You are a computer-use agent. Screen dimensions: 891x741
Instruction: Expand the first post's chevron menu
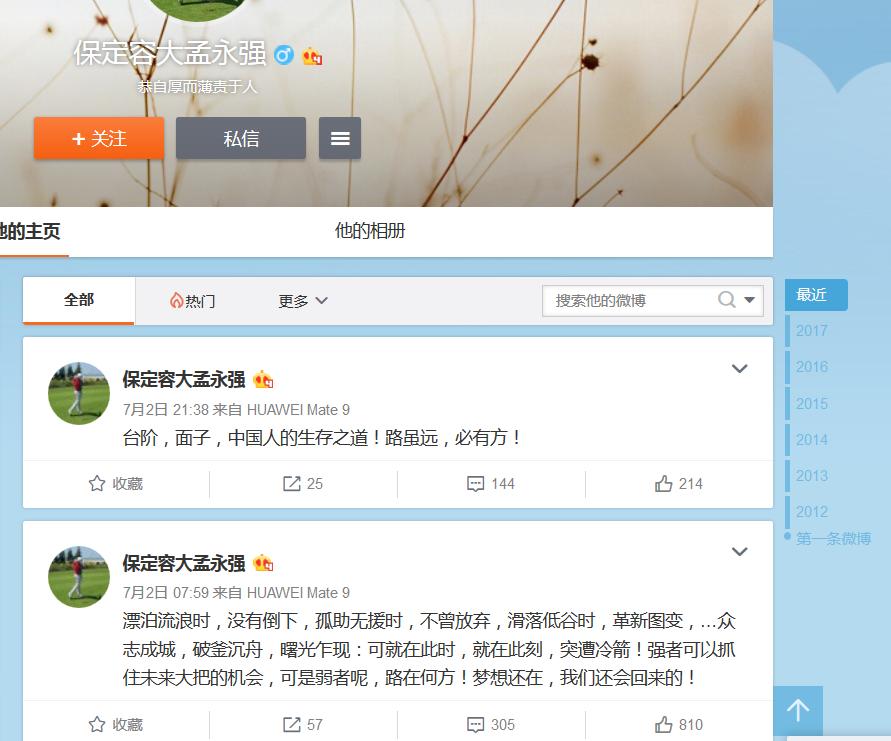(x=740, y=369)
